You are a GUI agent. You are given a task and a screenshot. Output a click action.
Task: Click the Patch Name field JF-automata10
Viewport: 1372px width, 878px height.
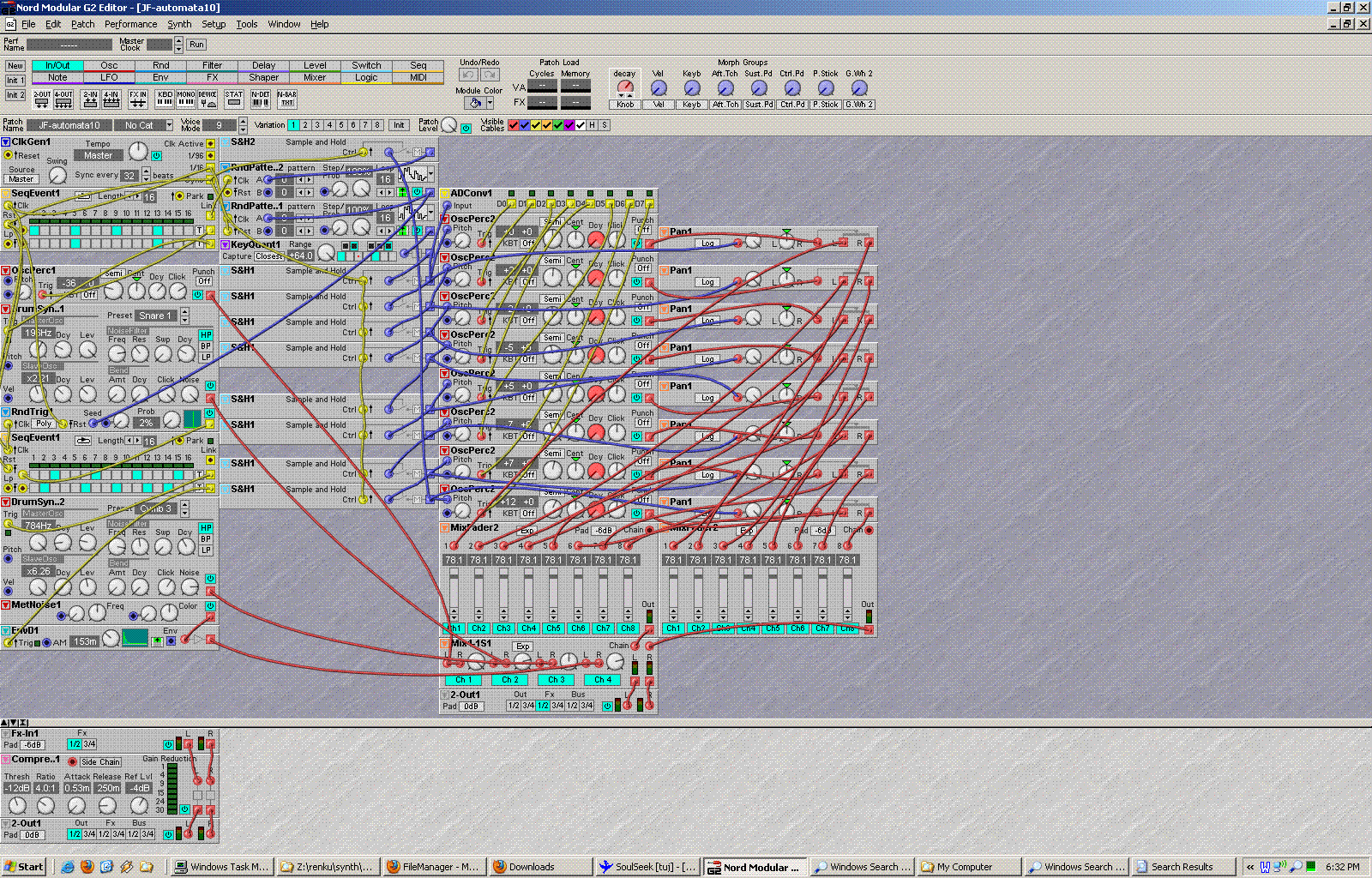[x=69, y=125]
